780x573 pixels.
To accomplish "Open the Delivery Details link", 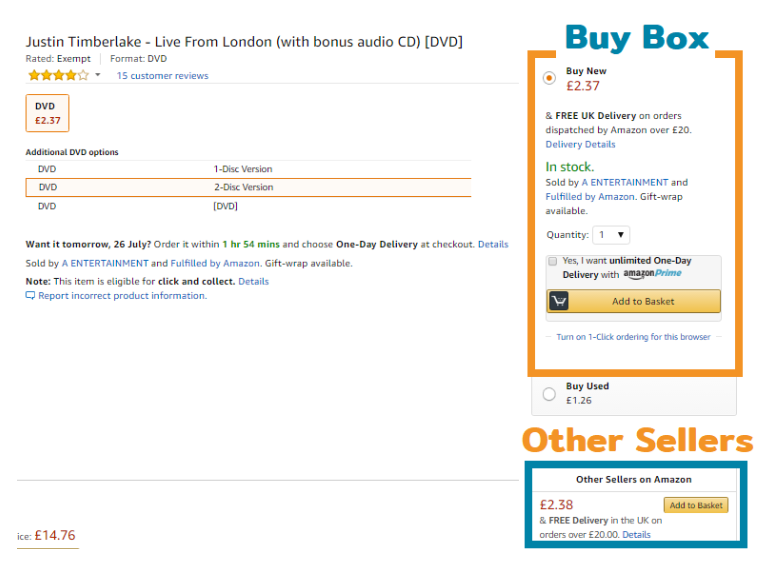I will (x=580, y=144).
